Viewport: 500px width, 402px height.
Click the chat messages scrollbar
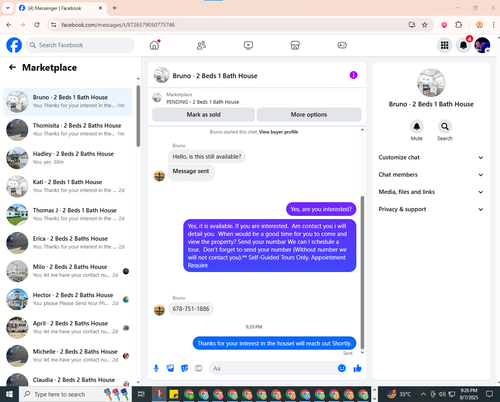[362, 273]
